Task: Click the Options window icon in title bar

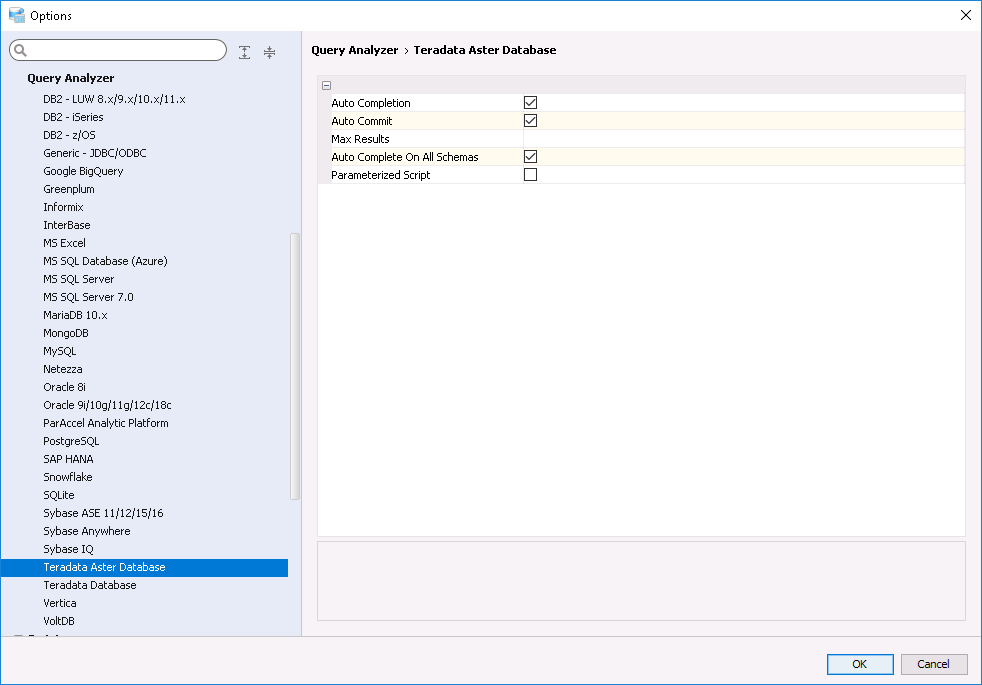Action: [x=16, y=15]
